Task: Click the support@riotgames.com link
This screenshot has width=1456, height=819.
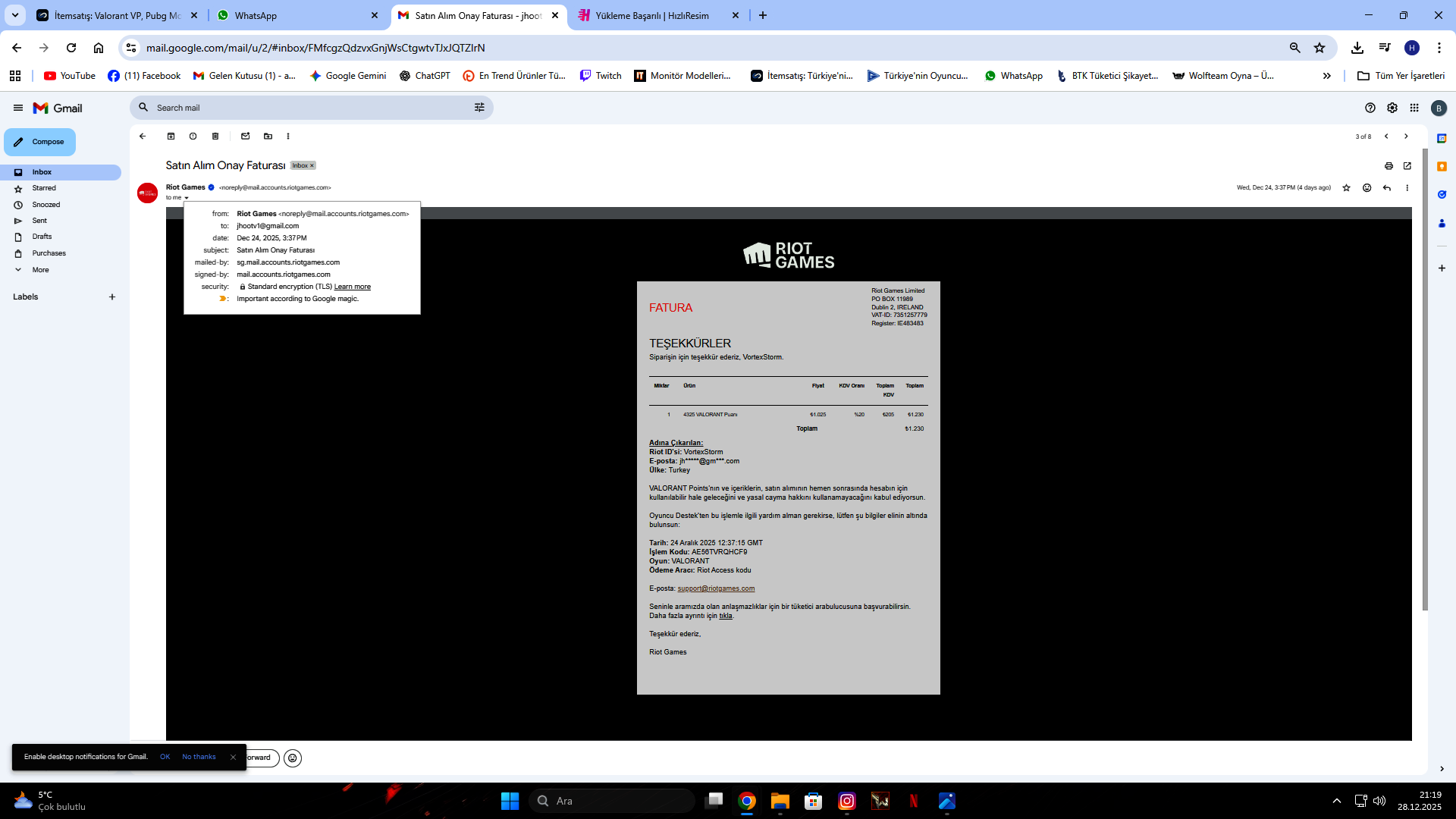Action: click(x=716, y=588)
